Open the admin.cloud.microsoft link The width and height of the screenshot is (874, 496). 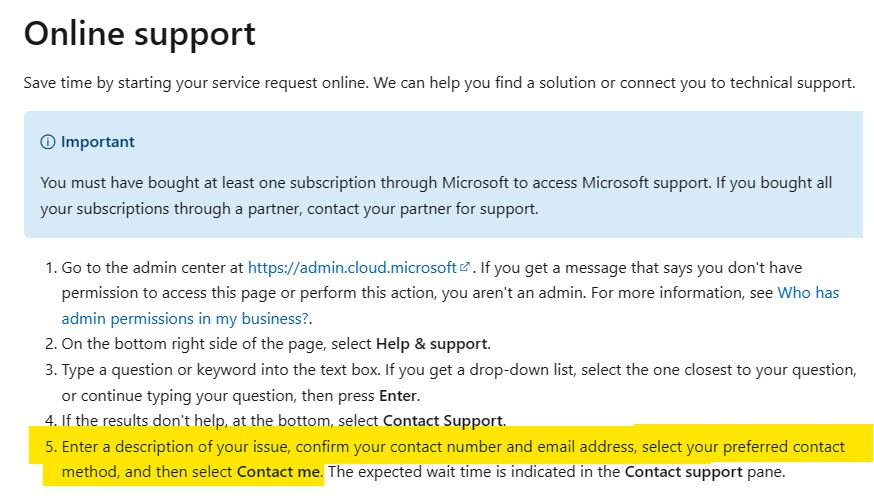(353, 268)
